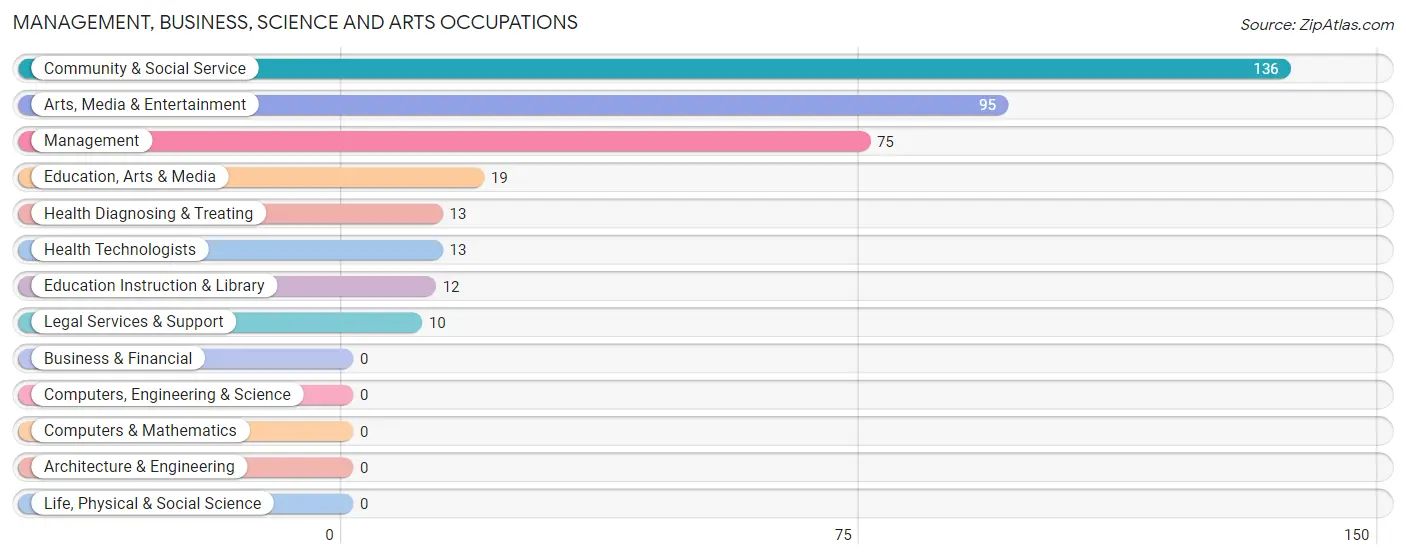Select the Education, Arts & Media label
Image resolution: width=1406 pixels, height=559 pixels.
click(x=130, y=177)
